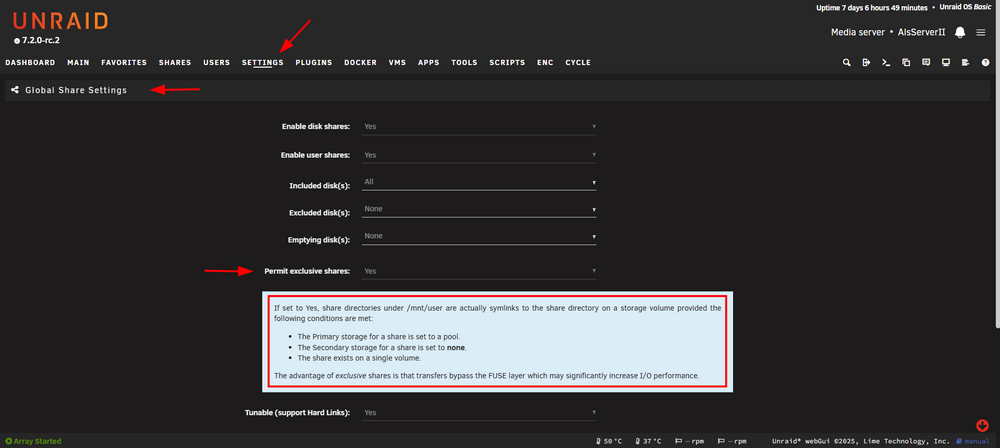Open the Apps menu item
Screen dimensions: 1000x448
click(429, 63)
